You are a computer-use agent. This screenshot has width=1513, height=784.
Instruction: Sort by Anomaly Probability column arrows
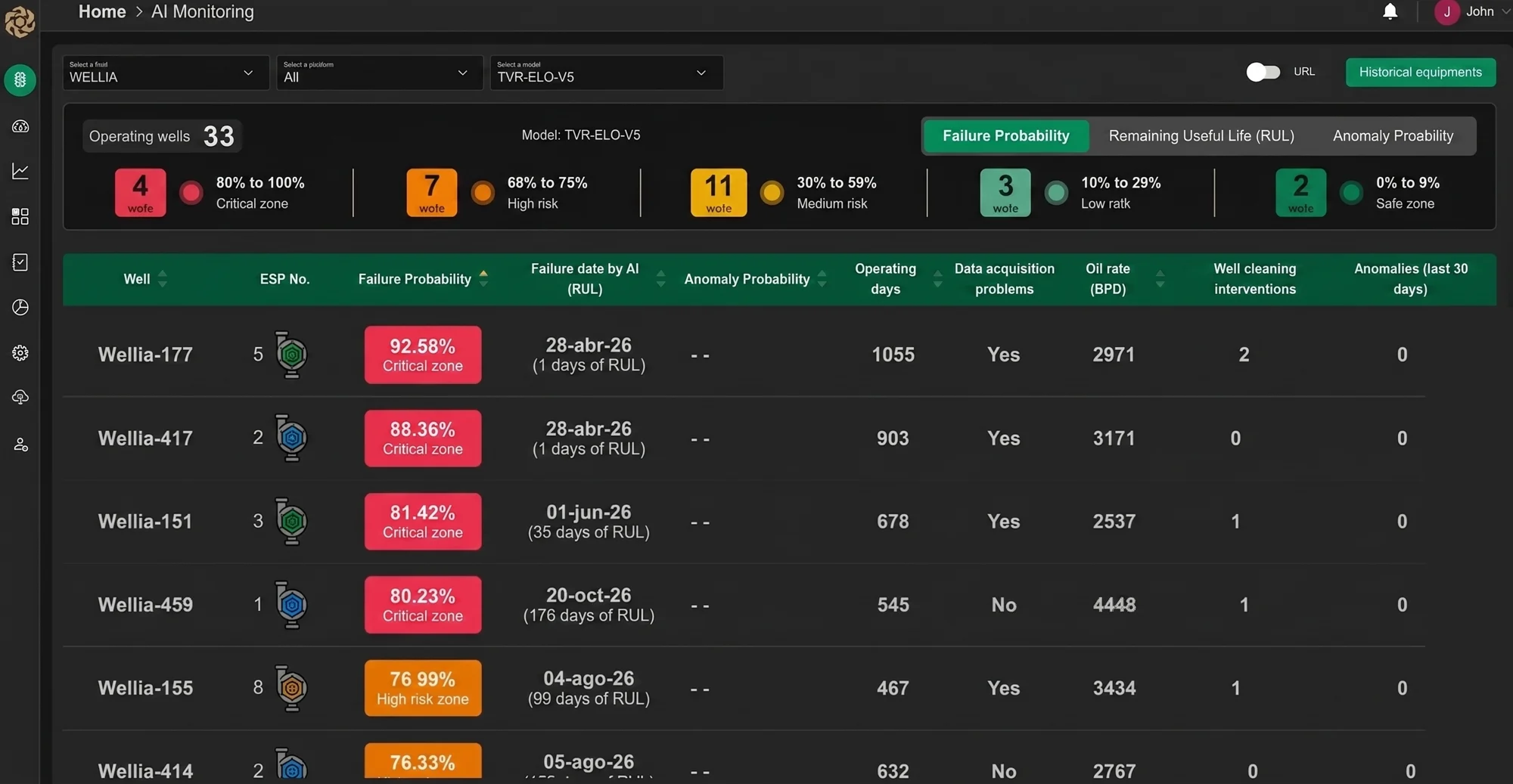(822, 279)
